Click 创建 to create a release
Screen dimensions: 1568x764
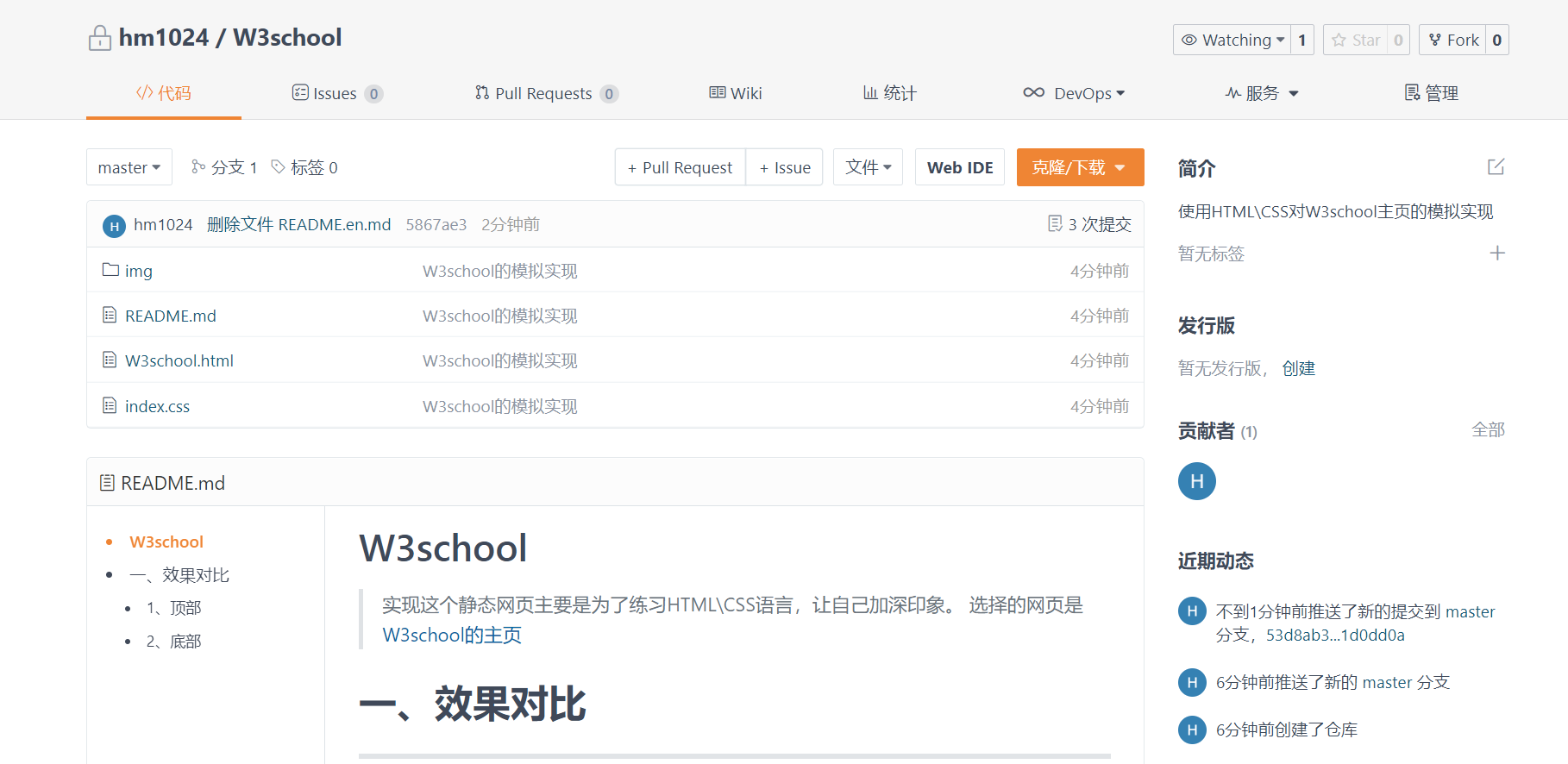tap(1298, 368)
